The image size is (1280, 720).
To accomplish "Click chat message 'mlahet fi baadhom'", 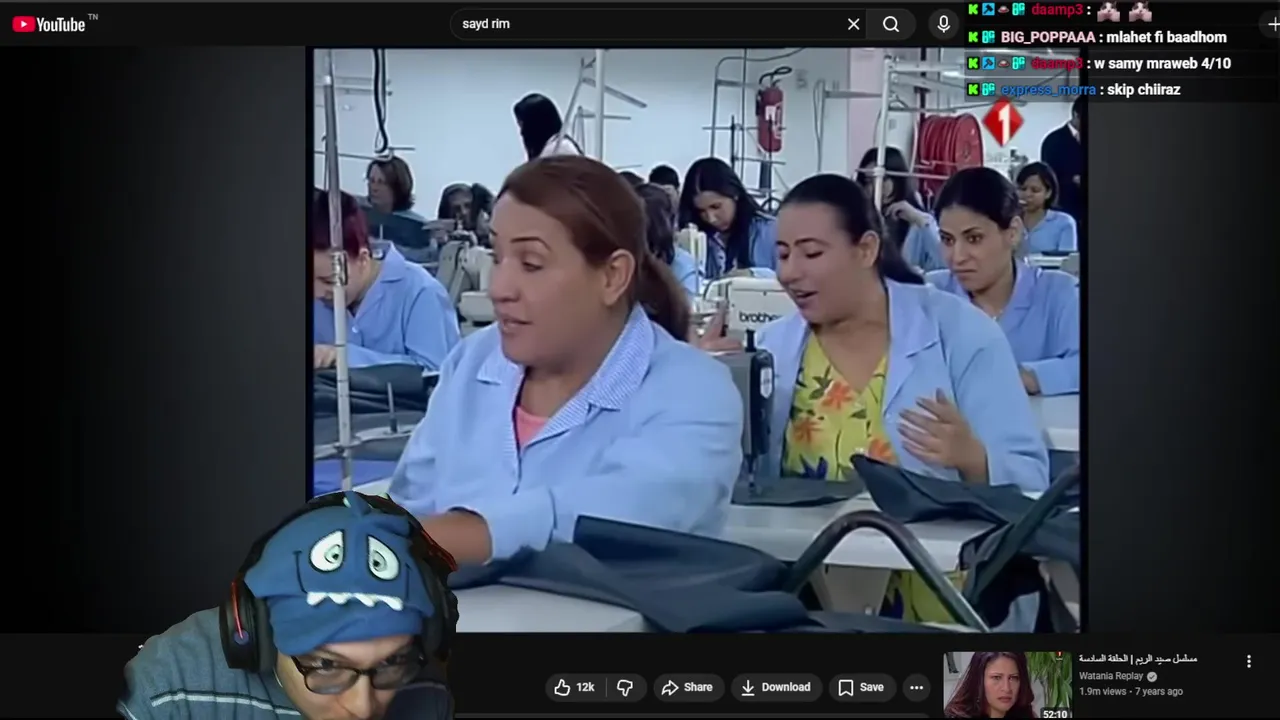I will [1166, 37].
